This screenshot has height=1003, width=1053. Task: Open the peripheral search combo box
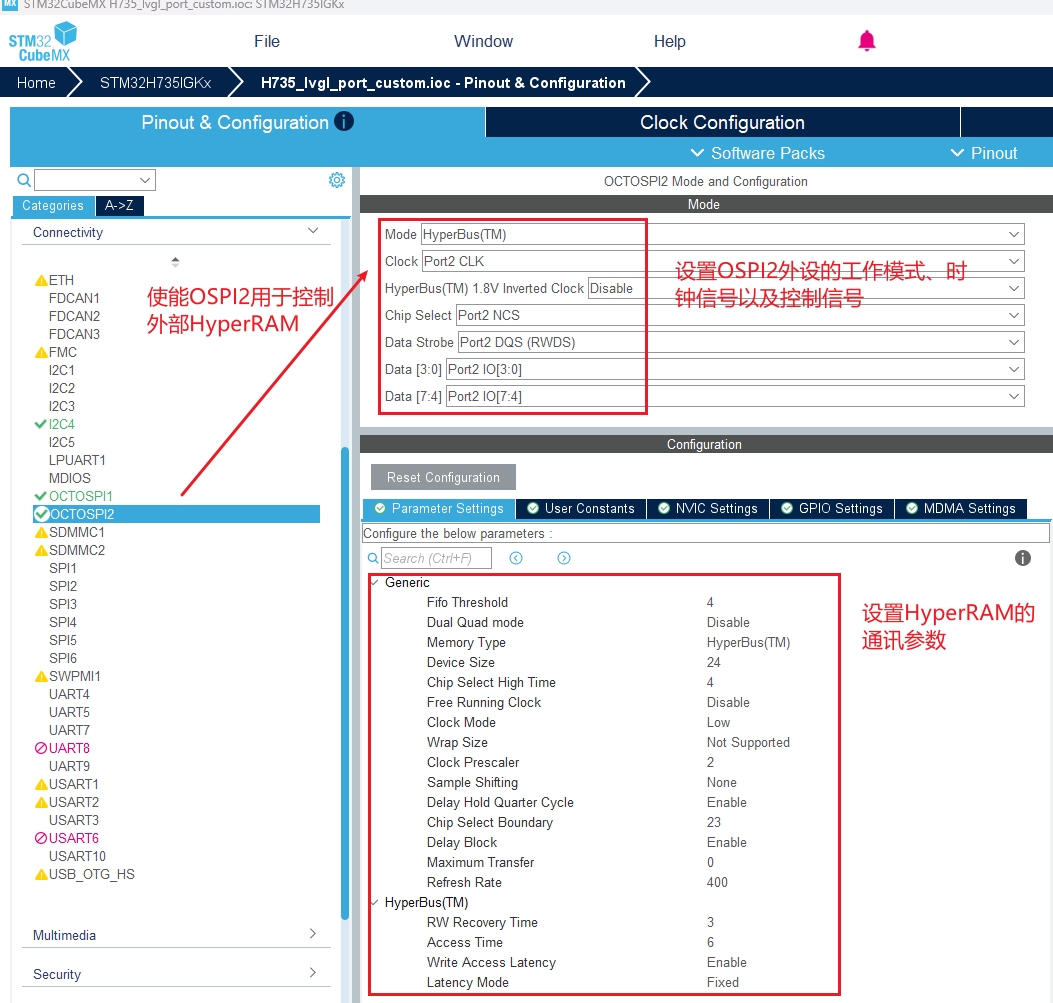(x=95, y=180)
